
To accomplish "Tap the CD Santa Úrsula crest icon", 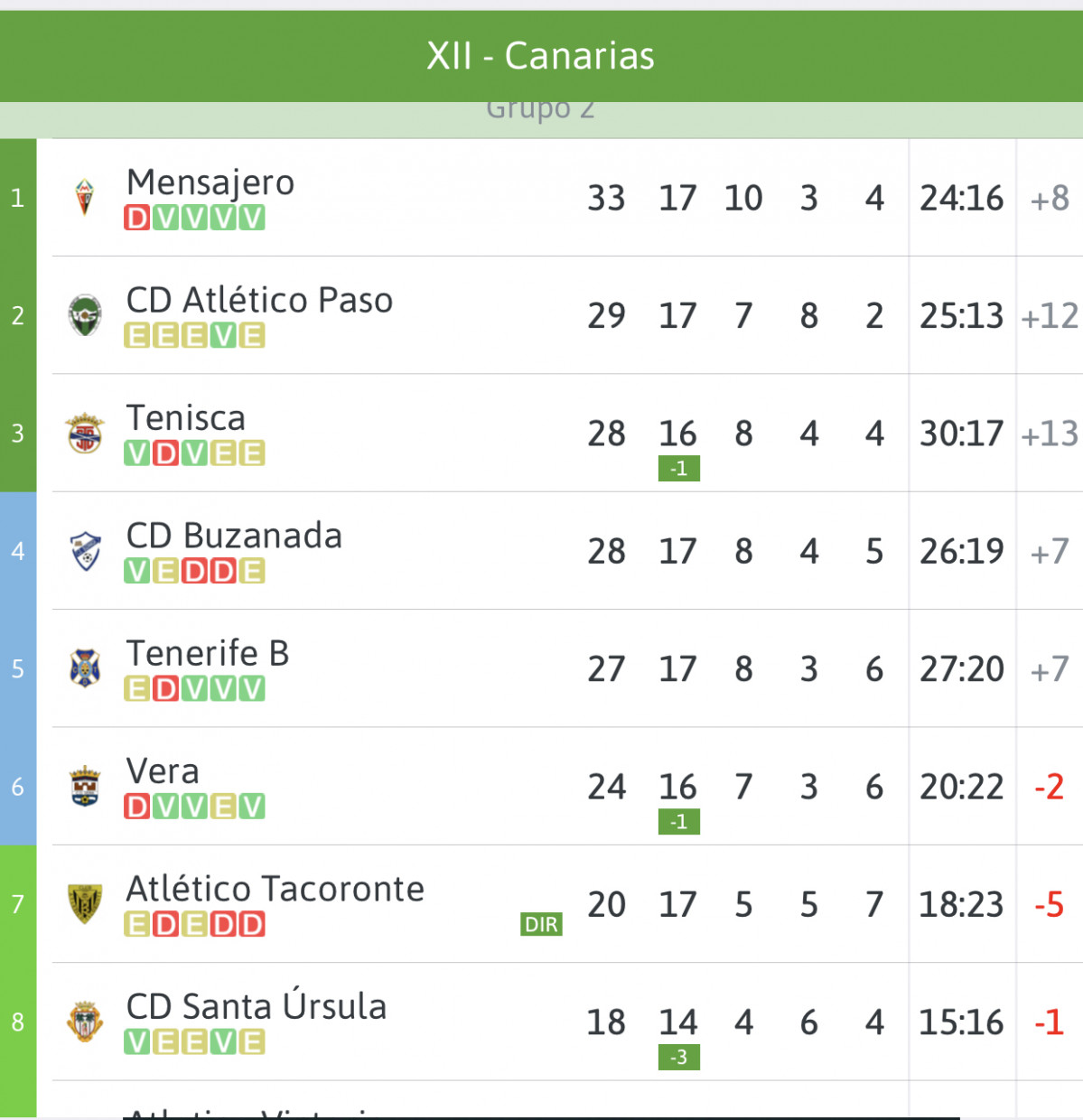I will coord(85,1022).
